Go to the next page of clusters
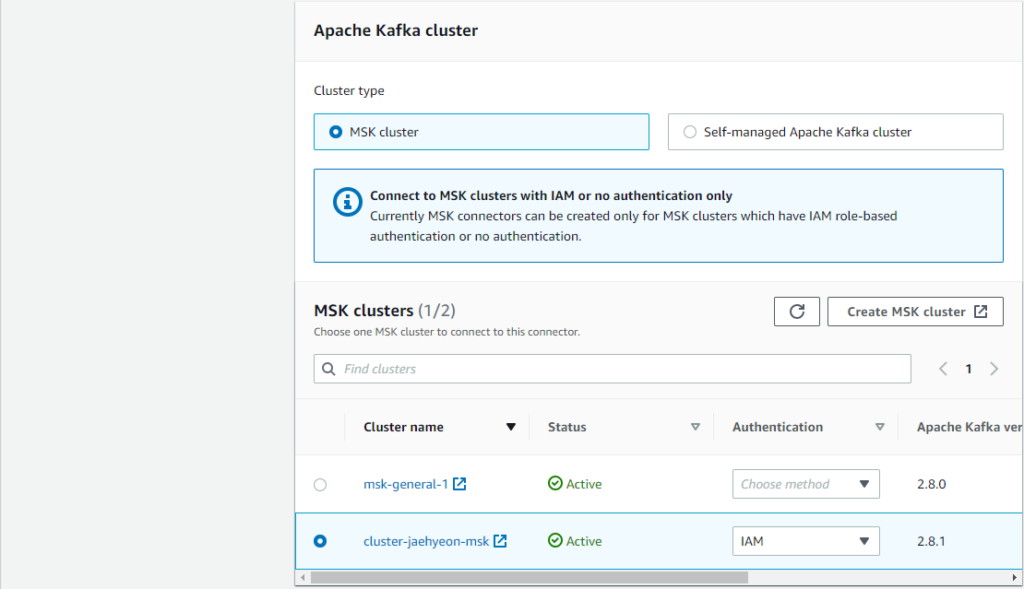 (994, 368)
